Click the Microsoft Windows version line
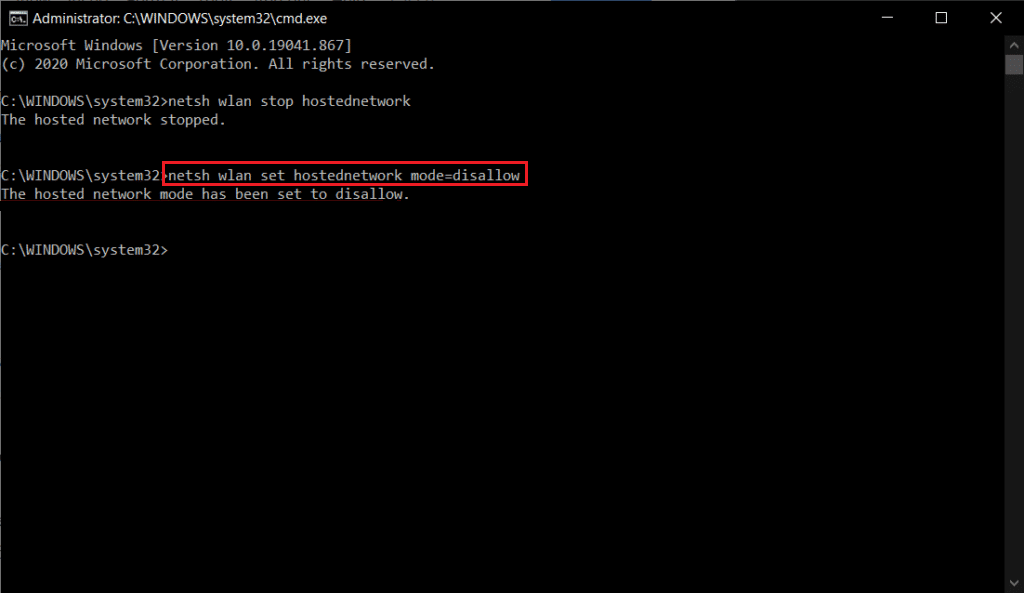1024x593 pixels. 176,45
